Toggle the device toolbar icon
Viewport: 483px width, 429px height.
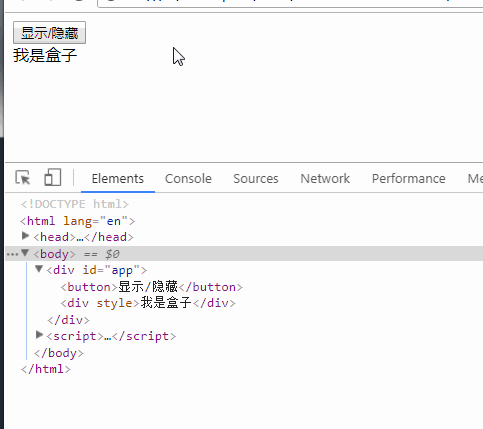click(53, 177)
